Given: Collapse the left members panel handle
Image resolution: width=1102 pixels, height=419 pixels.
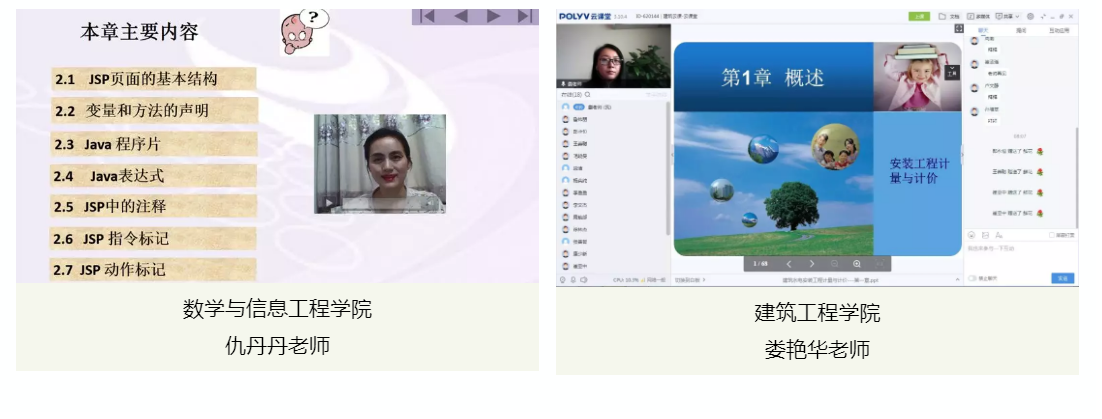Looking at the screenshot, I should coord(673,154).
